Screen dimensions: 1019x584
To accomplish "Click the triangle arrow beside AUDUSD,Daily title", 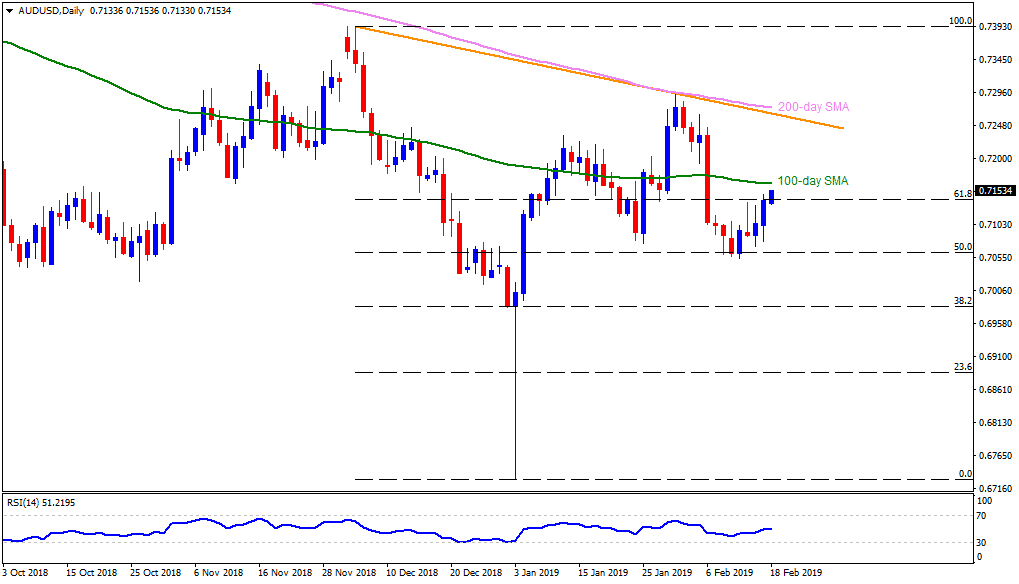I will (x=8, y=10).
